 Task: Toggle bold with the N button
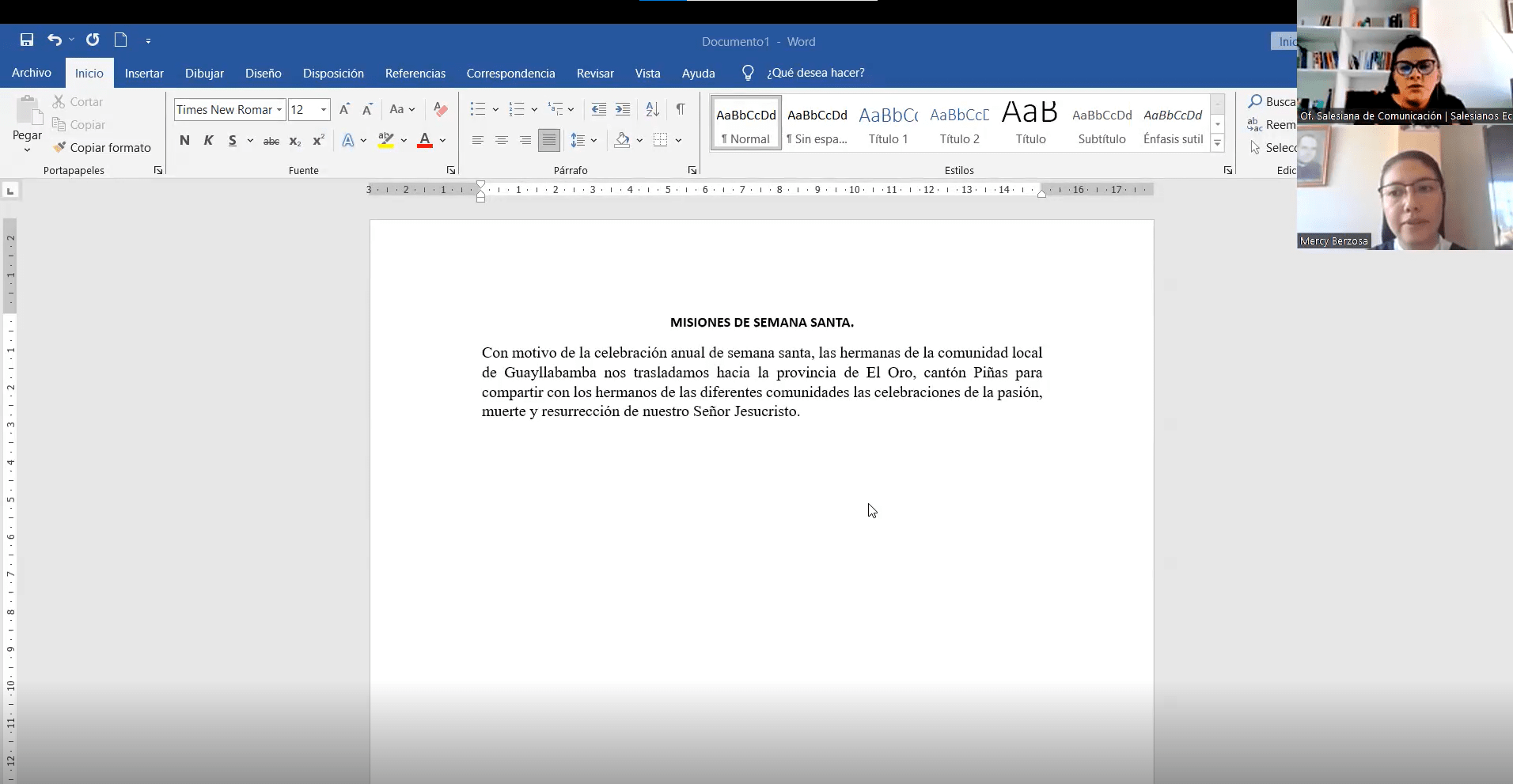(184, 140)
